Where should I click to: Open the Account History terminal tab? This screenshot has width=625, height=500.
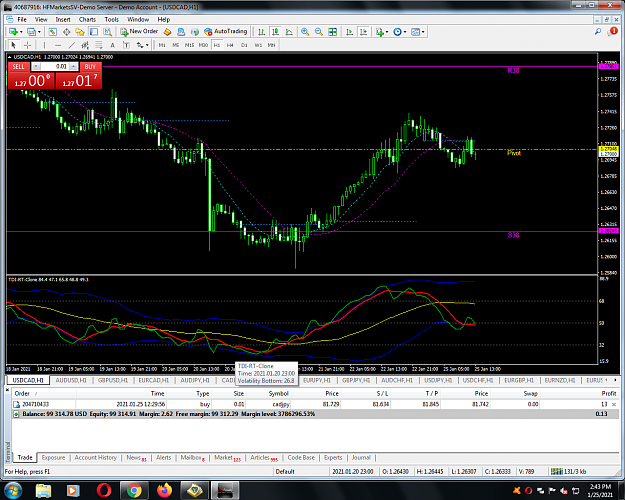click(96, 457)
